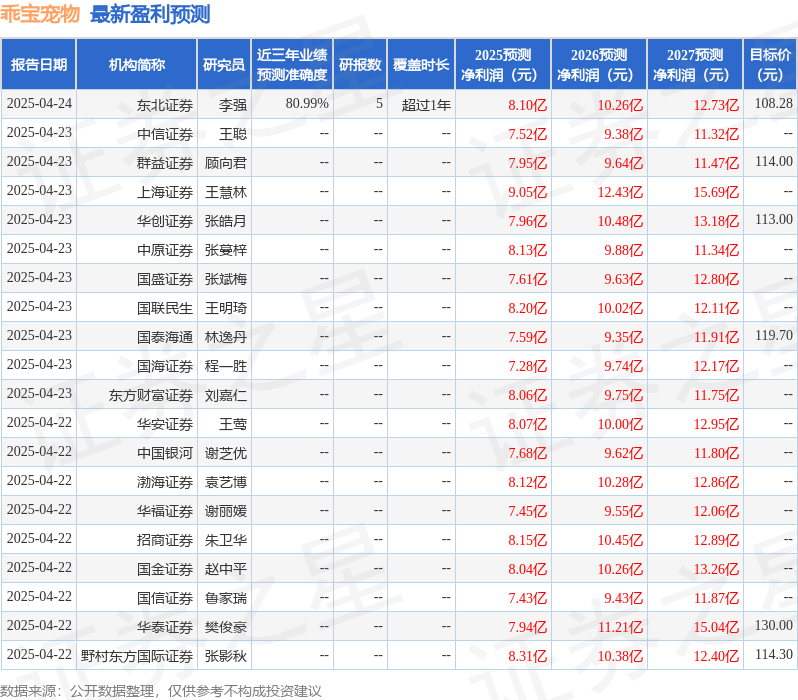Viewport: 798px width, 700px height.
Task: Click analyst name 张皓月
Action: (x=226, y=221)
